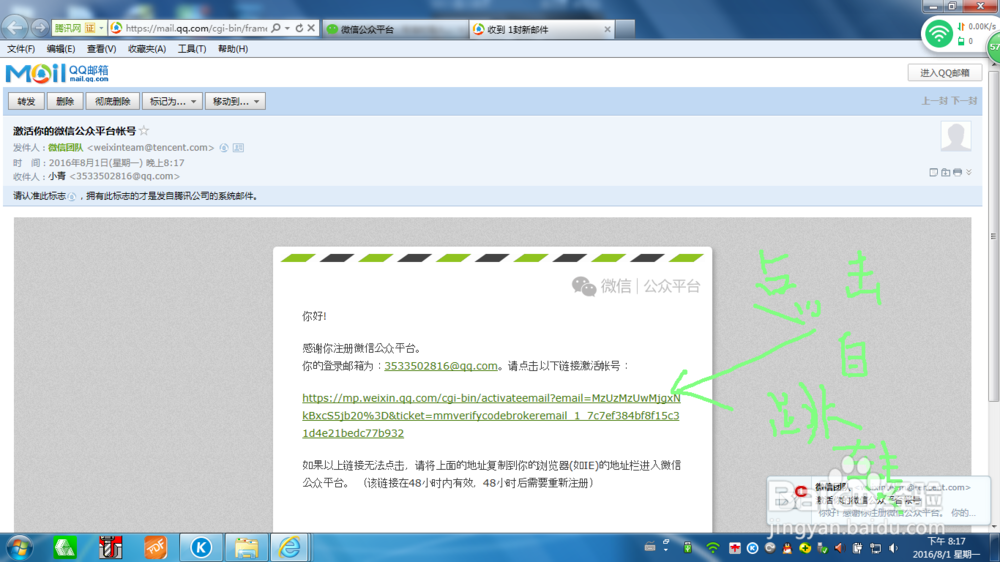Click safely remove hardware tray icon

[822, 548]
